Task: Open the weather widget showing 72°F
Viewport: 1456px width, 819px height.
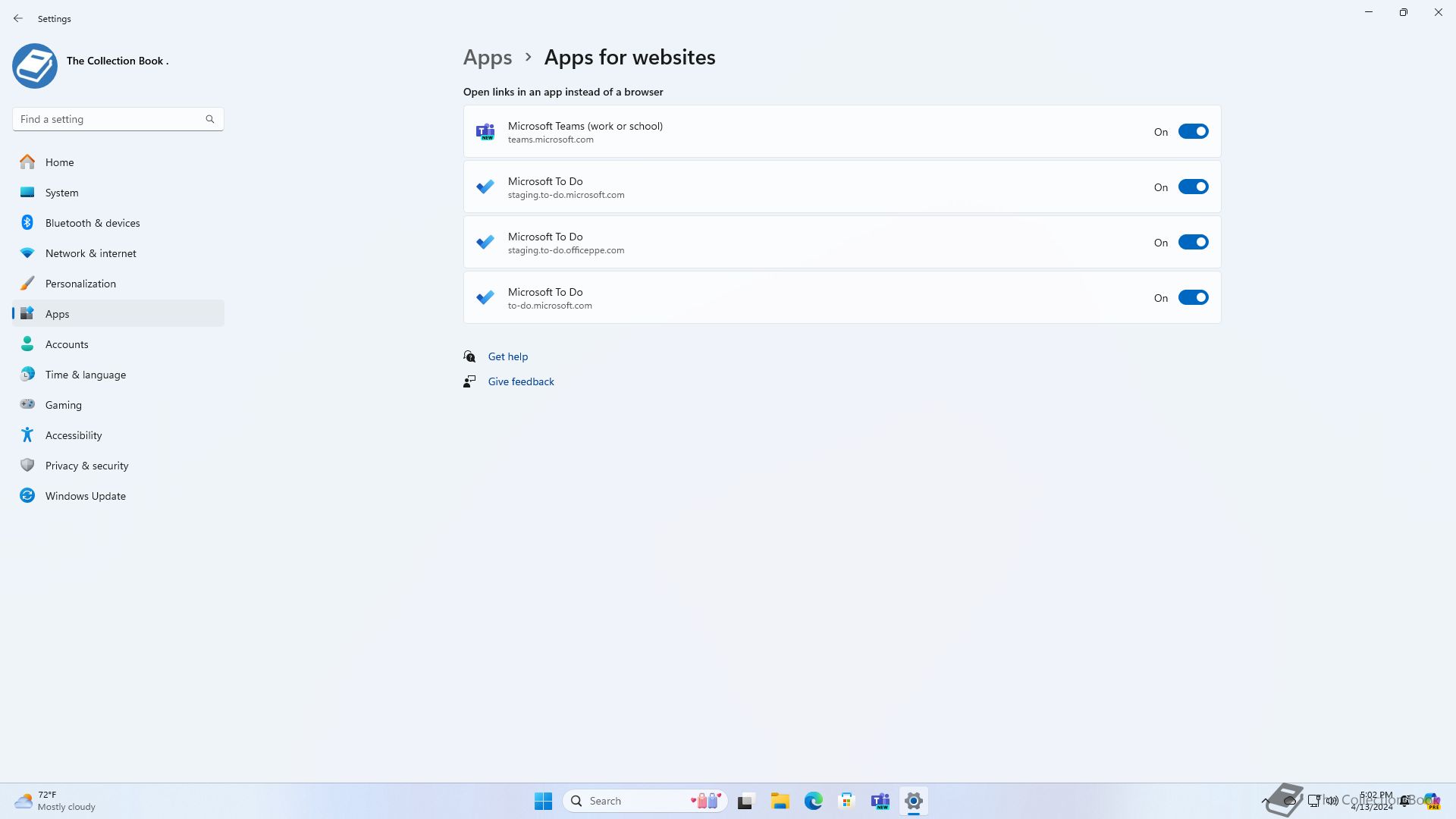Action: 55,801
